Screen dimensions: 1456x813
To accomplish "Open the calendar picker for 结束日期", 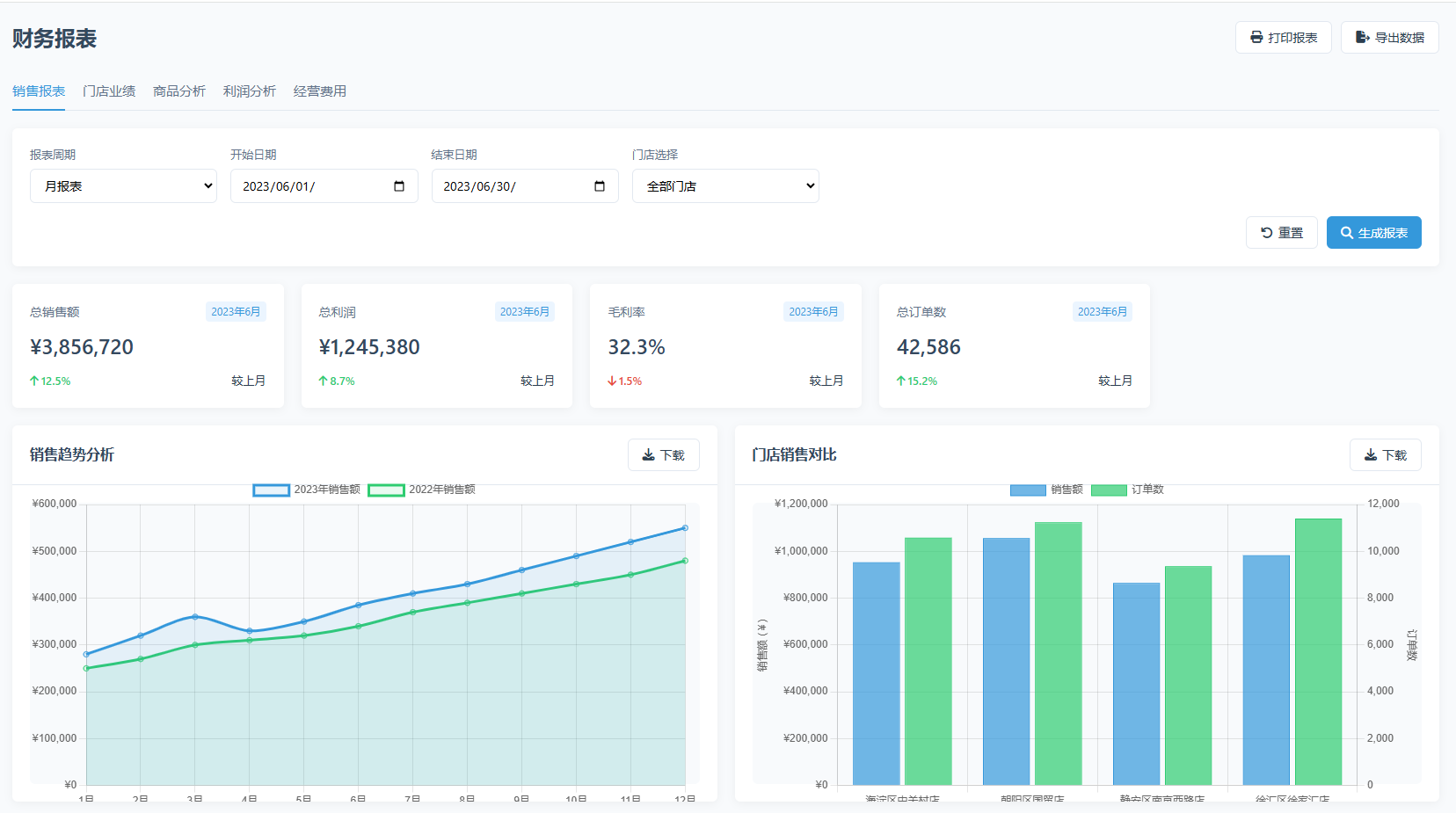I will click(600, 186).
